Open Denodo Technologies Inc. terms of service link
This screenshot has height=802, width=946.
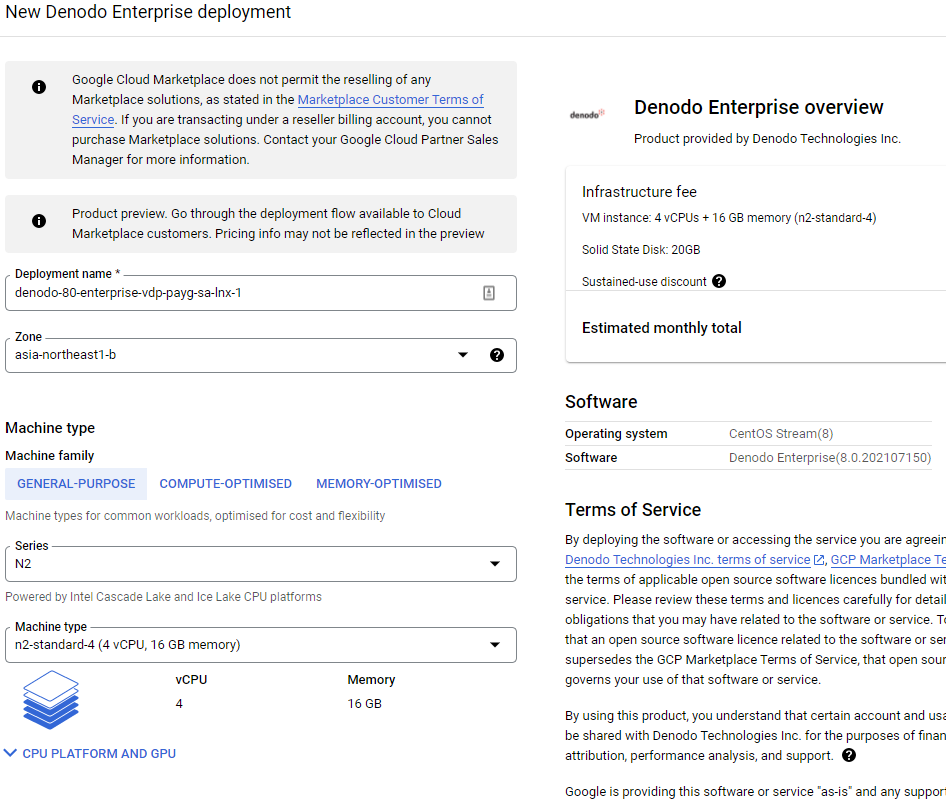(x=688, y=559)
